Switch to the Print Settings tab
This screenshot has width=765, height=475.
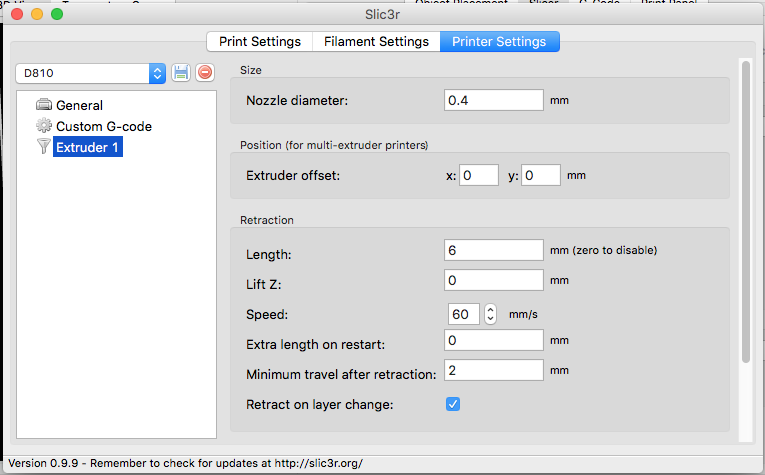[x=260, y=42]
